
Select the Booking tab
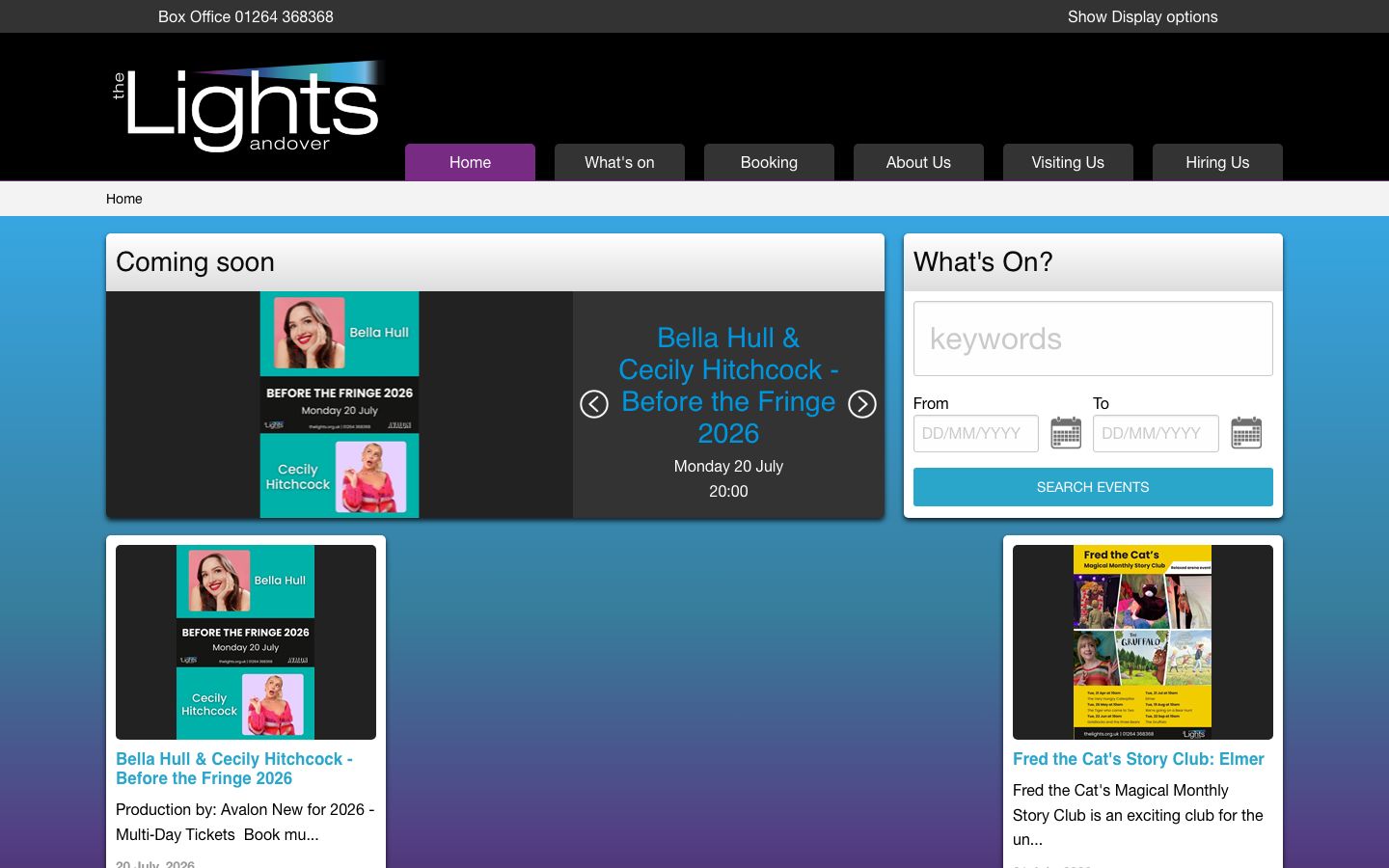click(x=769, y=162)
